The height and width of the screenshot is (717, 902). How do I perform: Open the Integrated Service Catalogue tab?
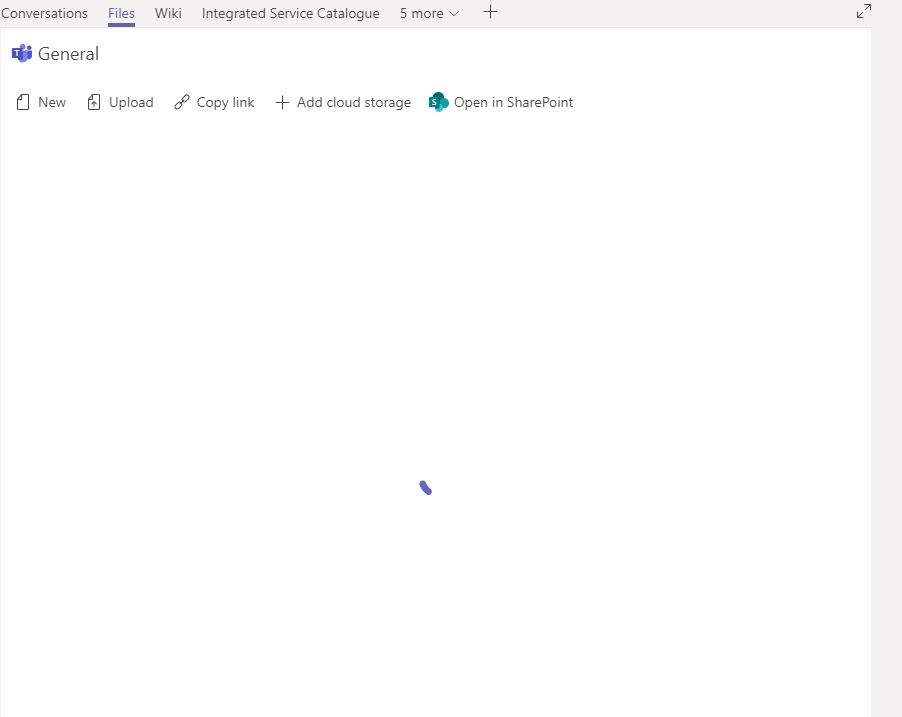click(x=291, y=13)
